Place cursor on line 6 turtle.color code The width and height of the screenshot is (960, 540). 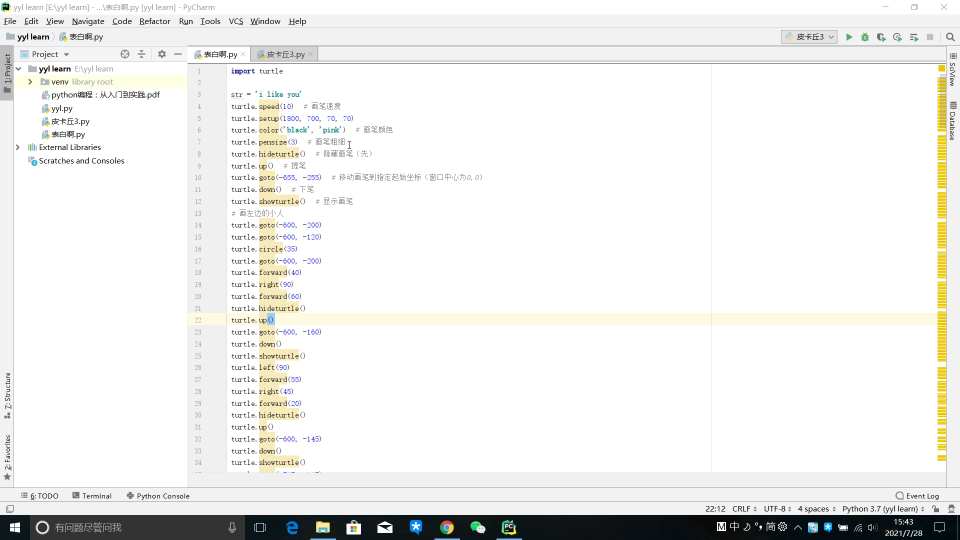(288, 130)
